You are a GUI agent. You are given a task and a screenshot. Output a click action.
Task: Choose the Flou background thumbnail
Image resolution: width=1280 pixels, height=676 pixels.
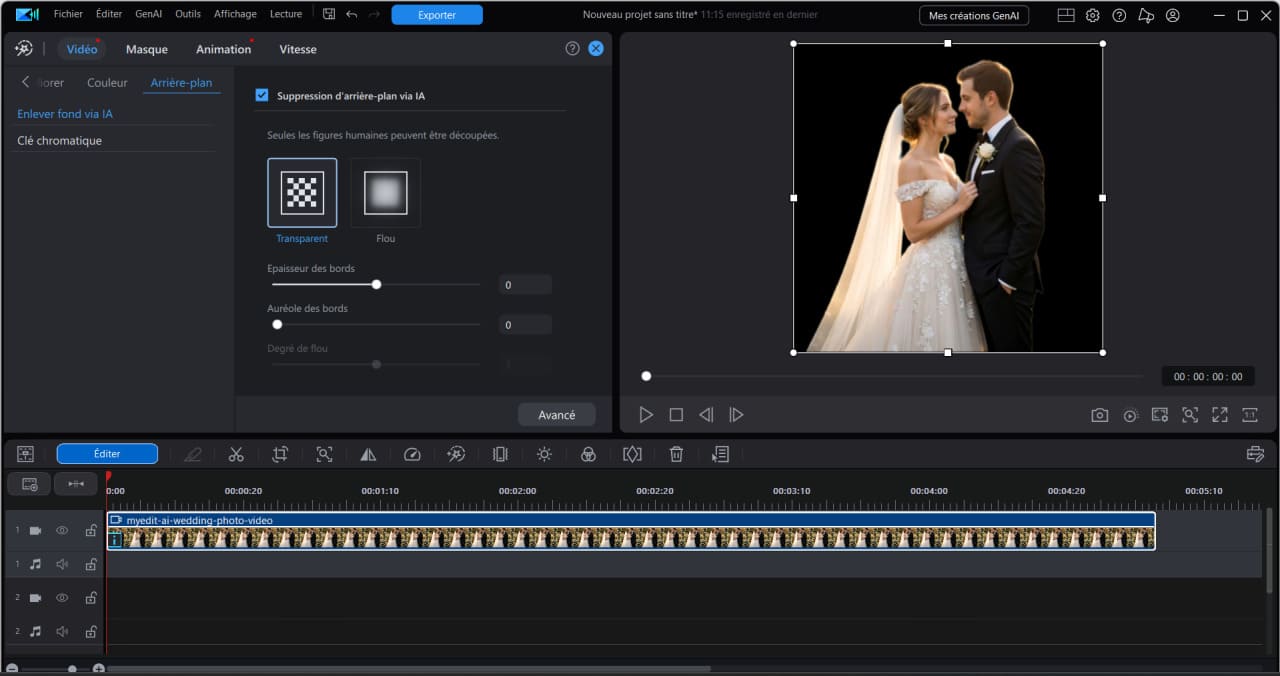coord(386,193)
